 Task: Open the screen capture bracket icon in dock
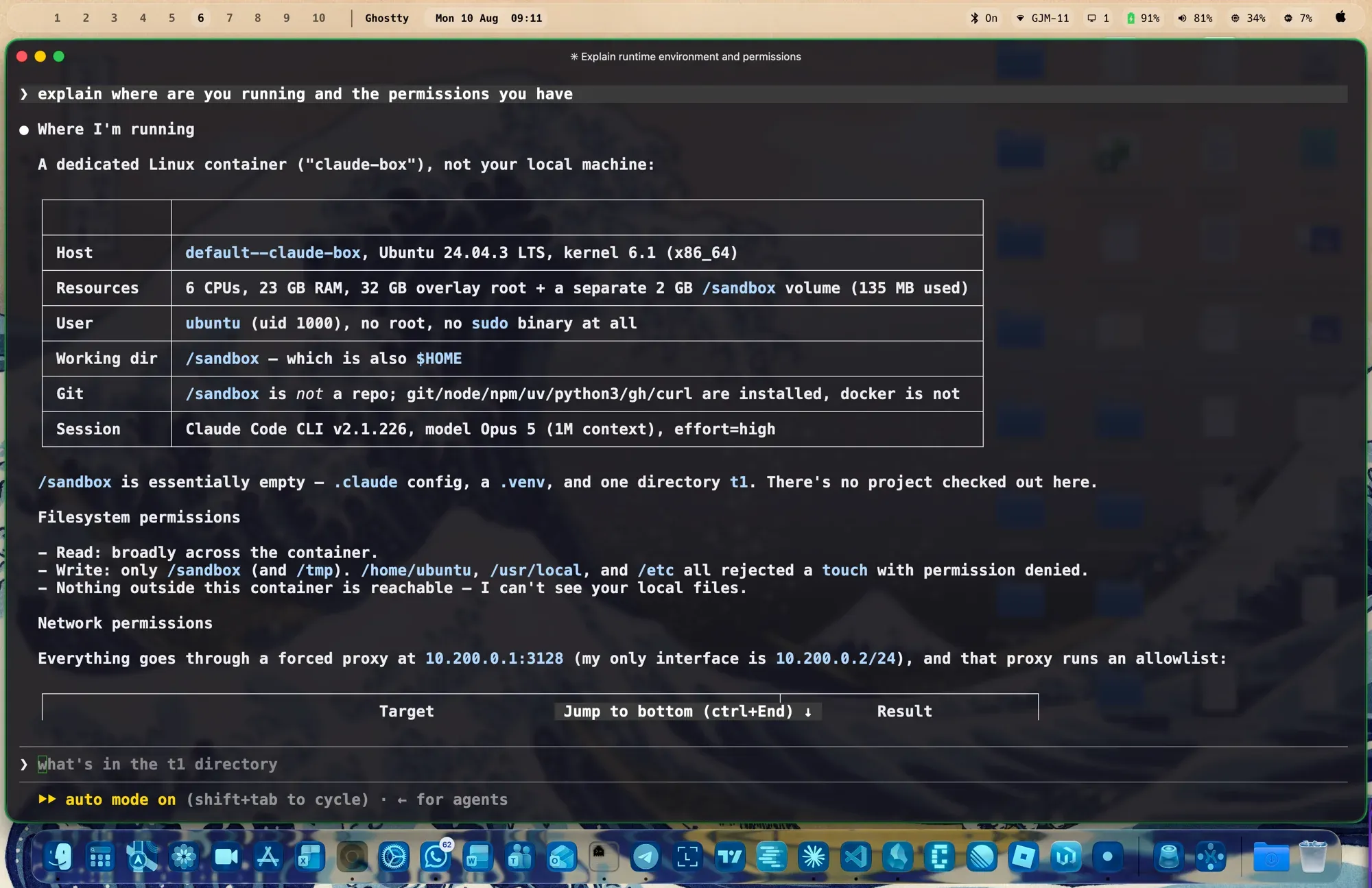tap(687, 856)
